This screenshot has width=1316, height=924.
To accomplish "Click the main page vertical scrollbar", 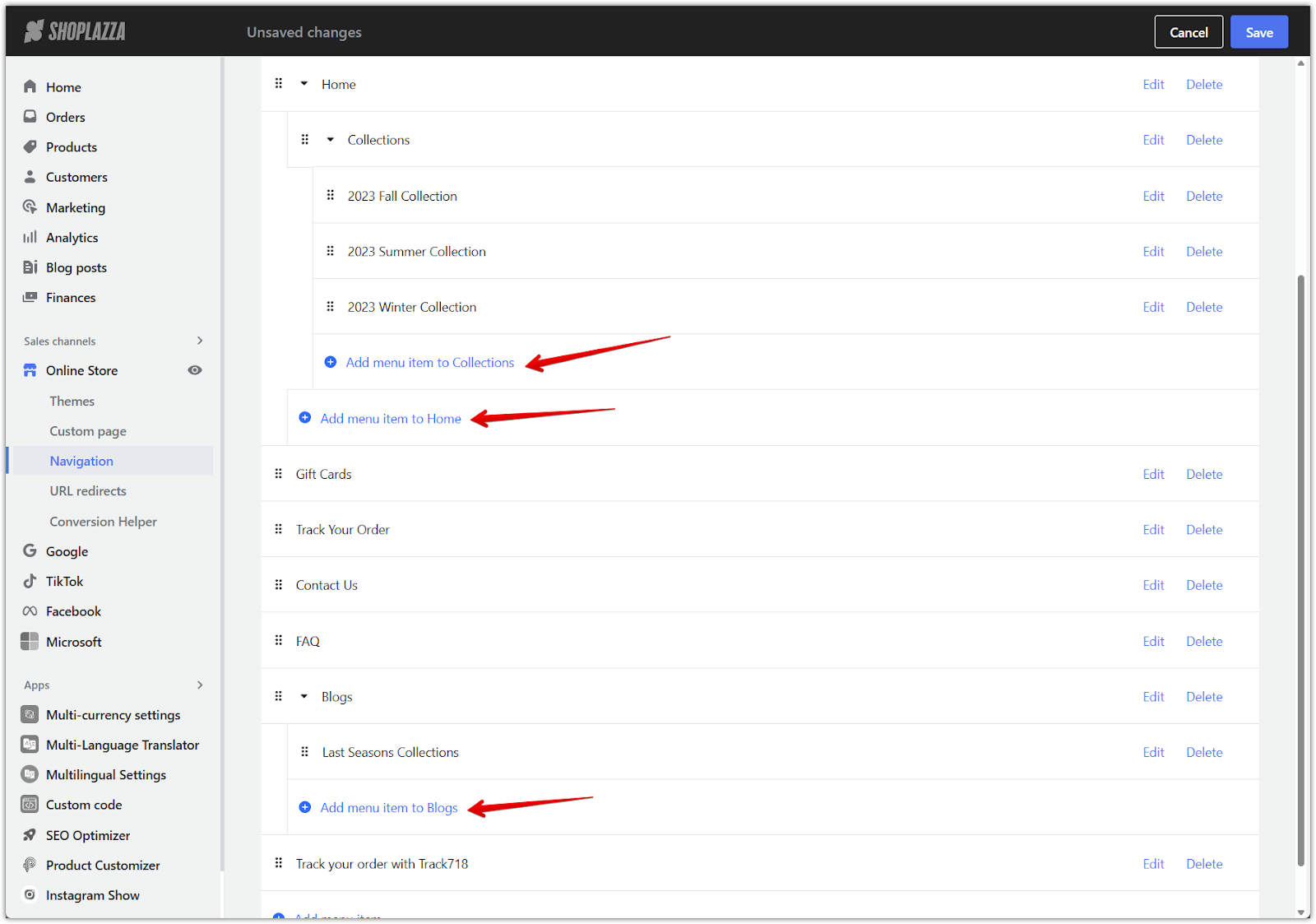I will [1300, 569].
